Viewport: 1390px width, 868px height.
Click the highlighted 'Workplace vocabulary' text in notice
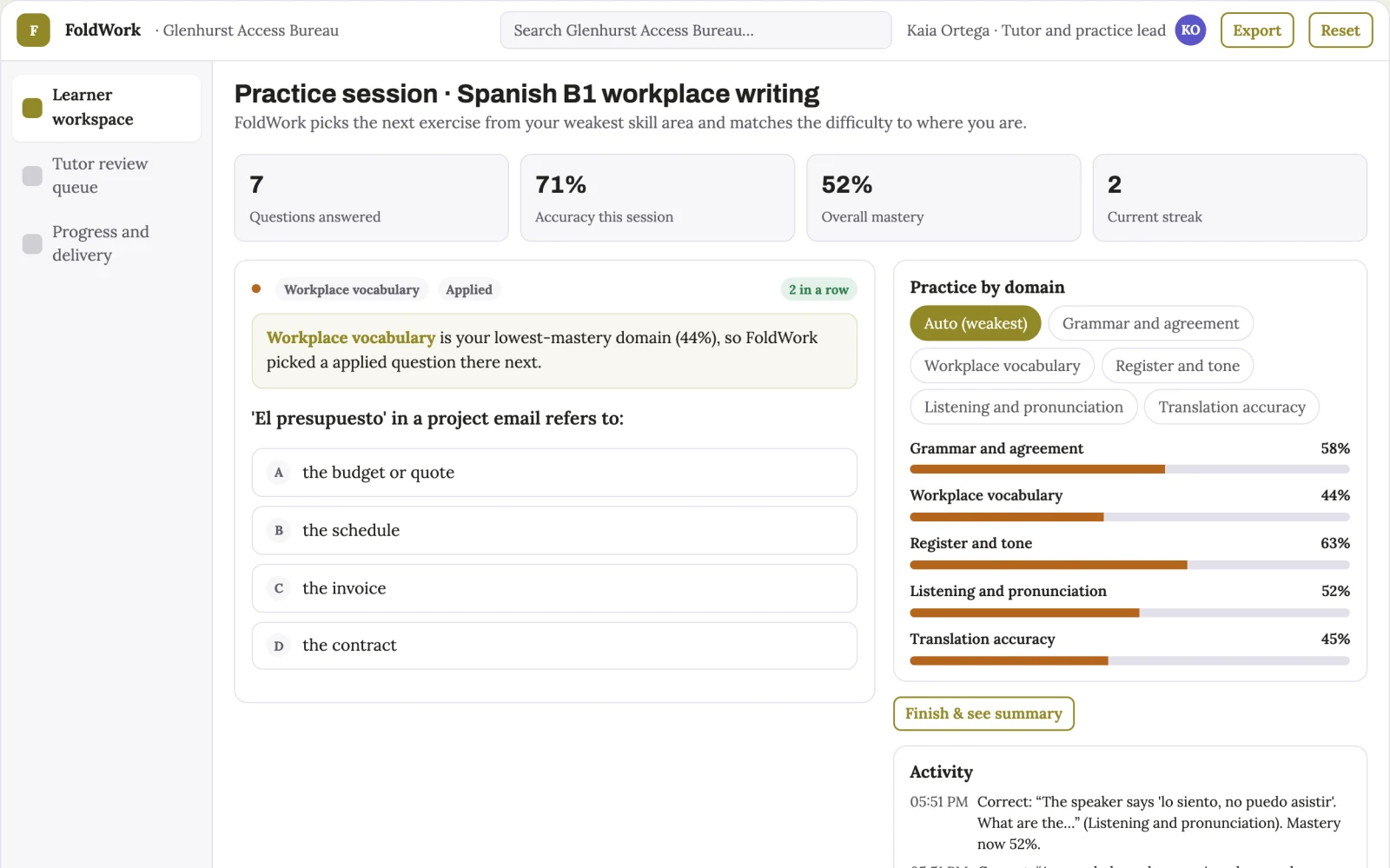click(351, 337)
